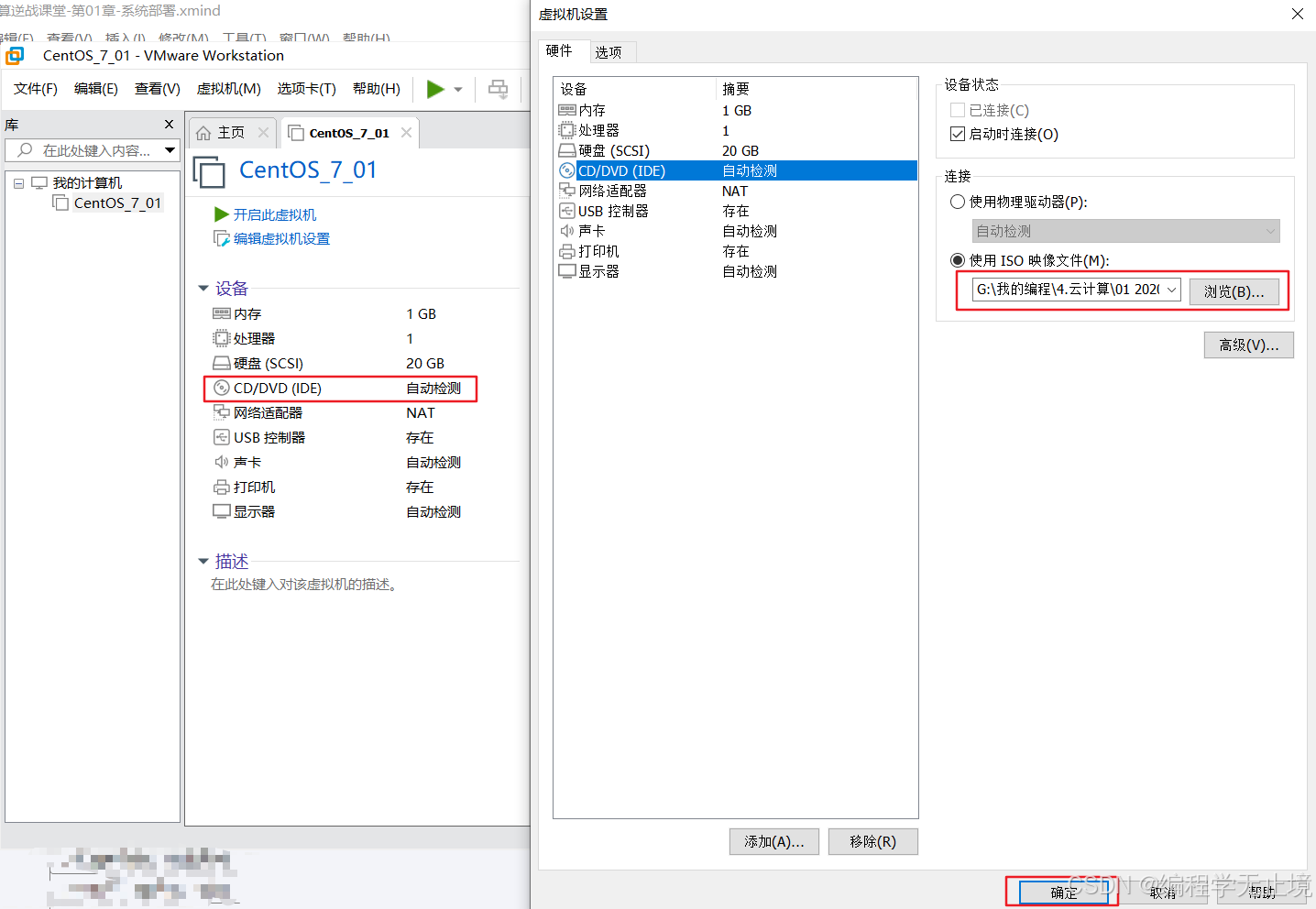Screen dimensions: 1316x909
Task: Select USB 控制器 icon in settings list
Action: coord(567,211)
